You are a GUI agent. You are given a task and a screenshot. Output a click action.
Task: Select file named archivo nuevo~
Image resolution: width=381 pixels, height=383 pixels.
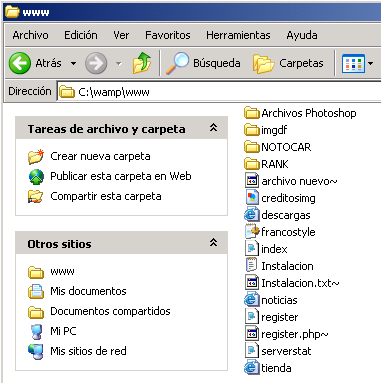(x=299, y=181)
